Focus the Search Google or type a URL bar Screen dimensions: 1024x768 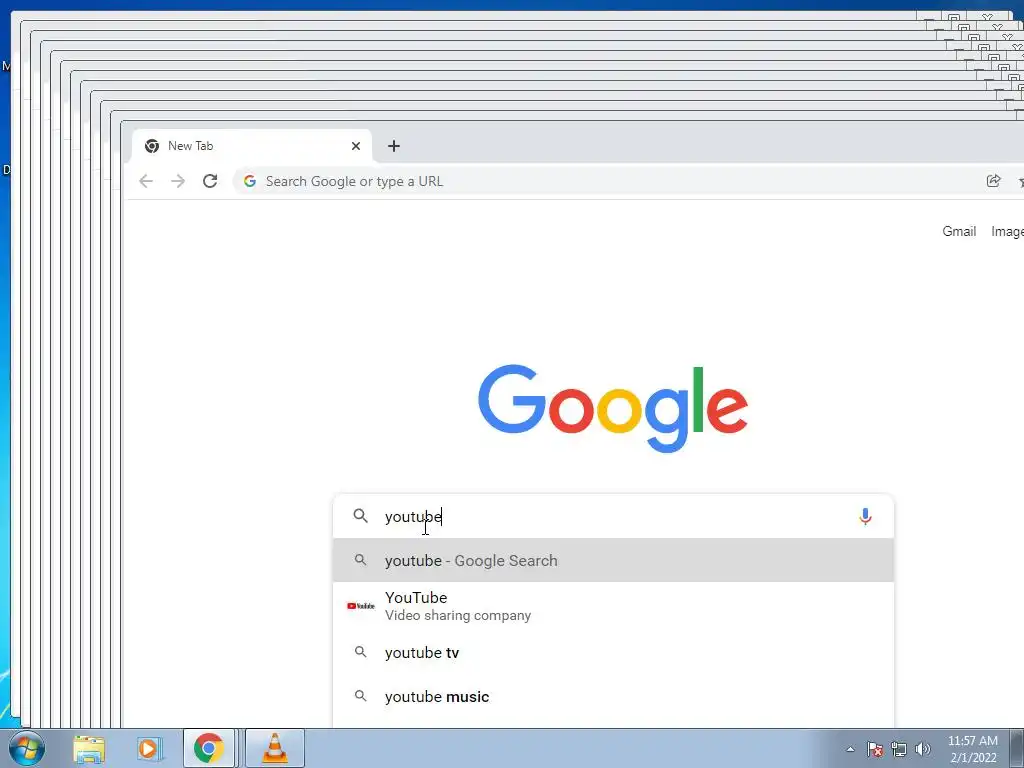click(x=607, y=181)
